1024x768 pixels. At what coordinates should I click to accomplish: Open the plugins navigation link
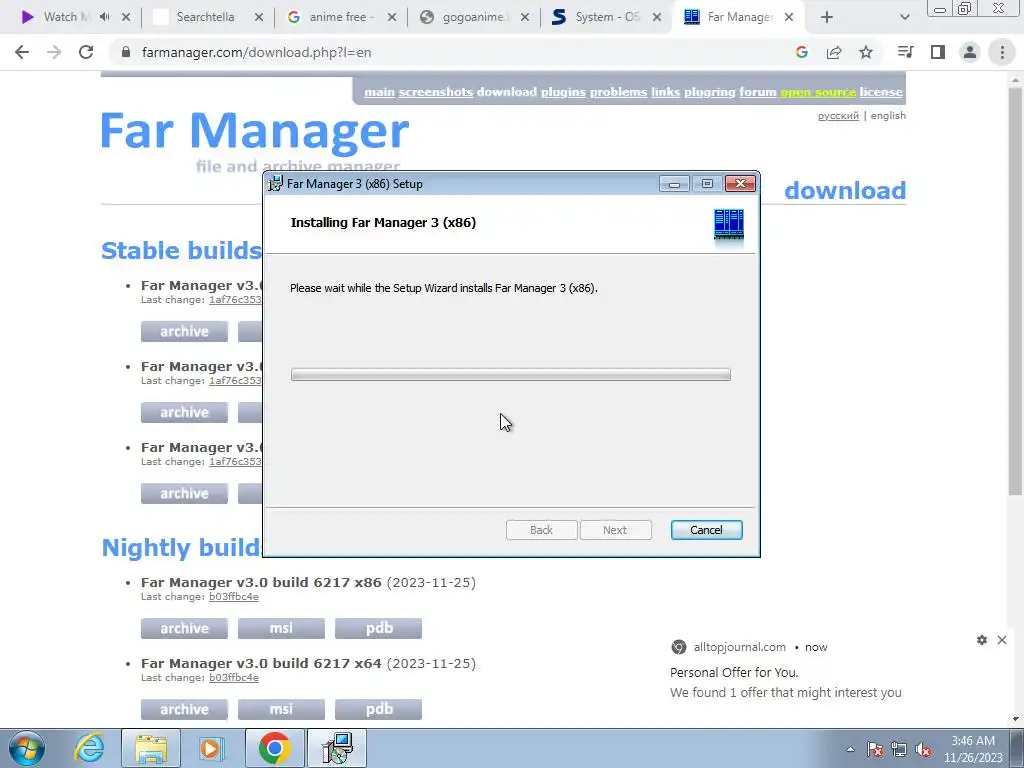tap(563, 92)
